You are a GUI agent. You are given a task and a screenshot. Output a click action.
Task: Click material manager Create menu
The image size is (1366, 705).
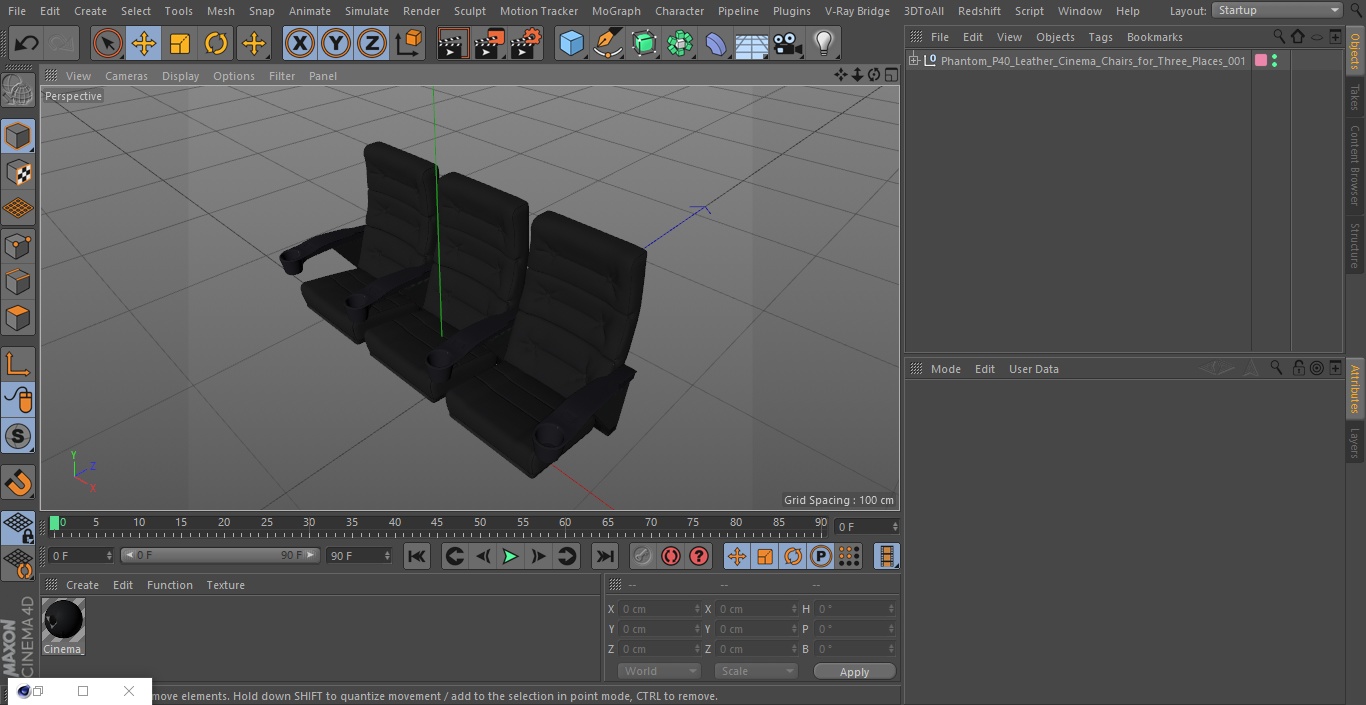pyautogui.click(x=82, y=585)
